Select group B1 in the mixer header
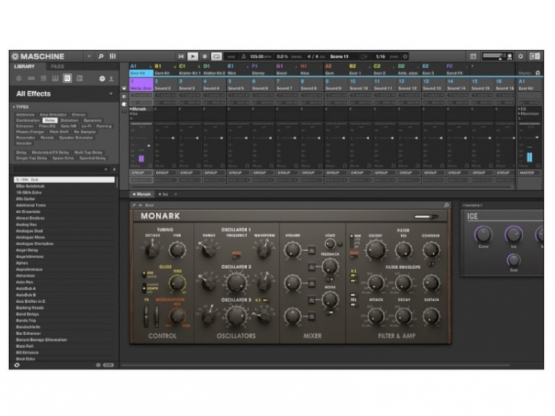This screenshot has height=416, width=555. point(166,69)
